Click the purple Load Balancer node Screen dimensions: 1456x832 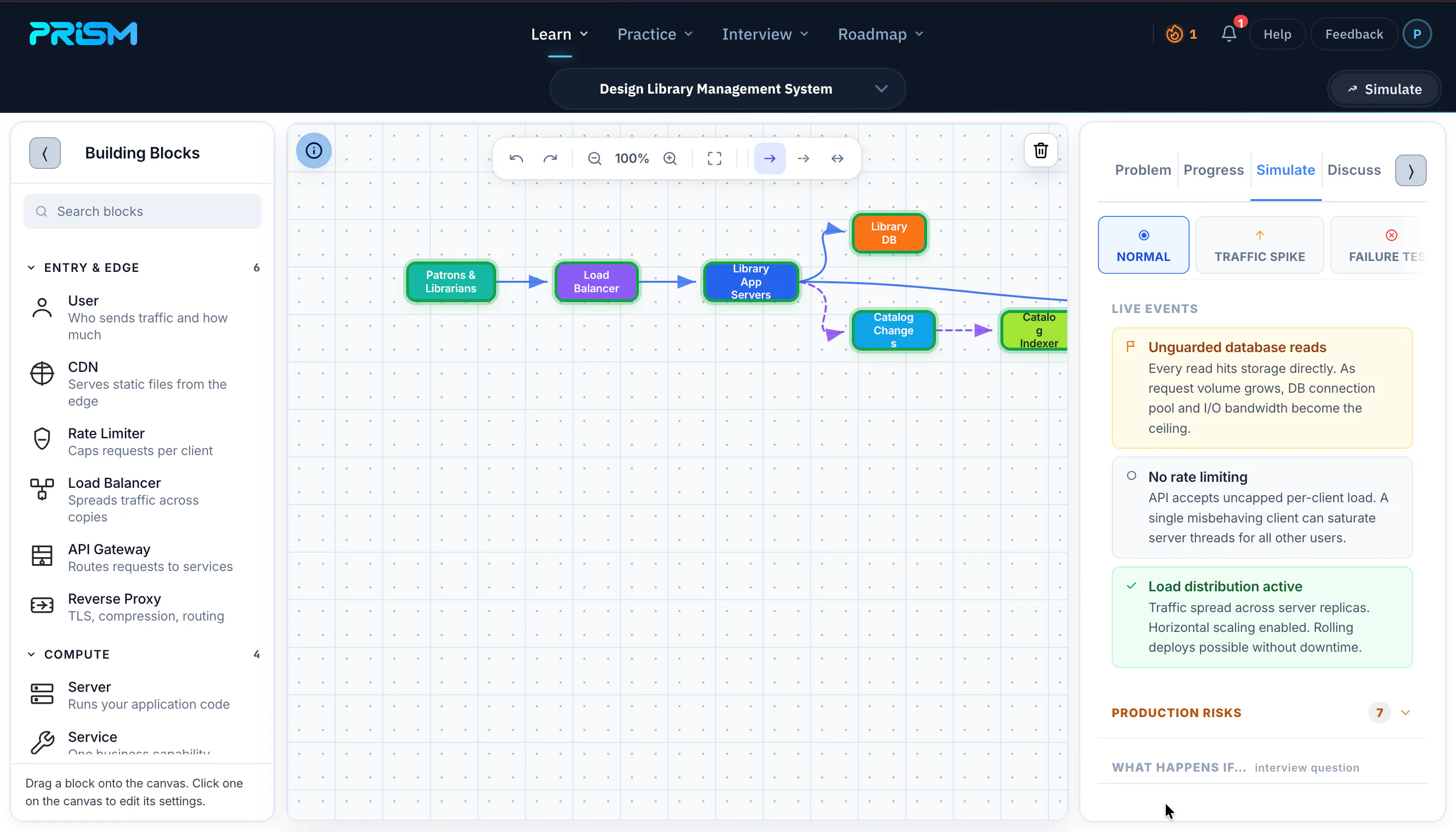coord(596,281)
